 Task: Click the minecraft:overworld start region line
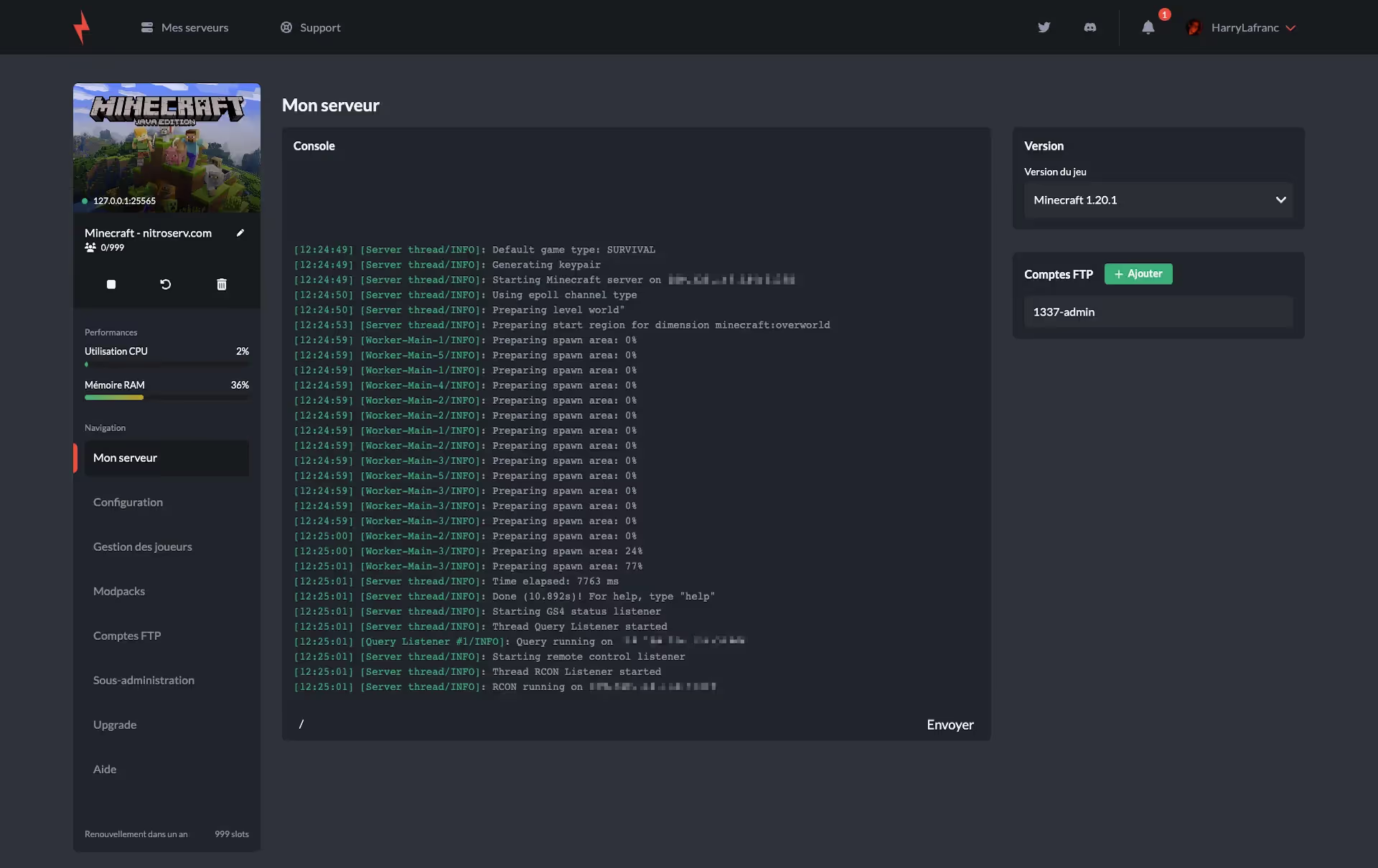click(561, 325)
